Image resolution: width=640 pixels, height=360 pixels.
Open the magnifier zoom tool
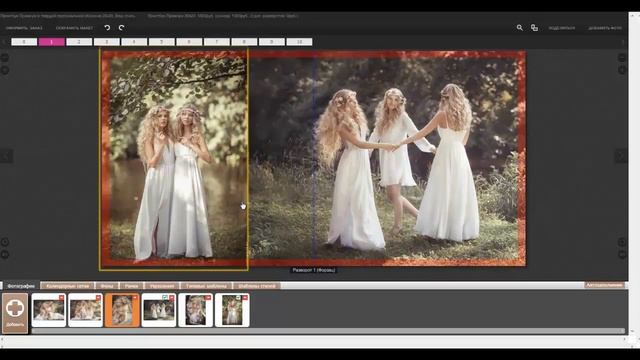coord(520,28)
